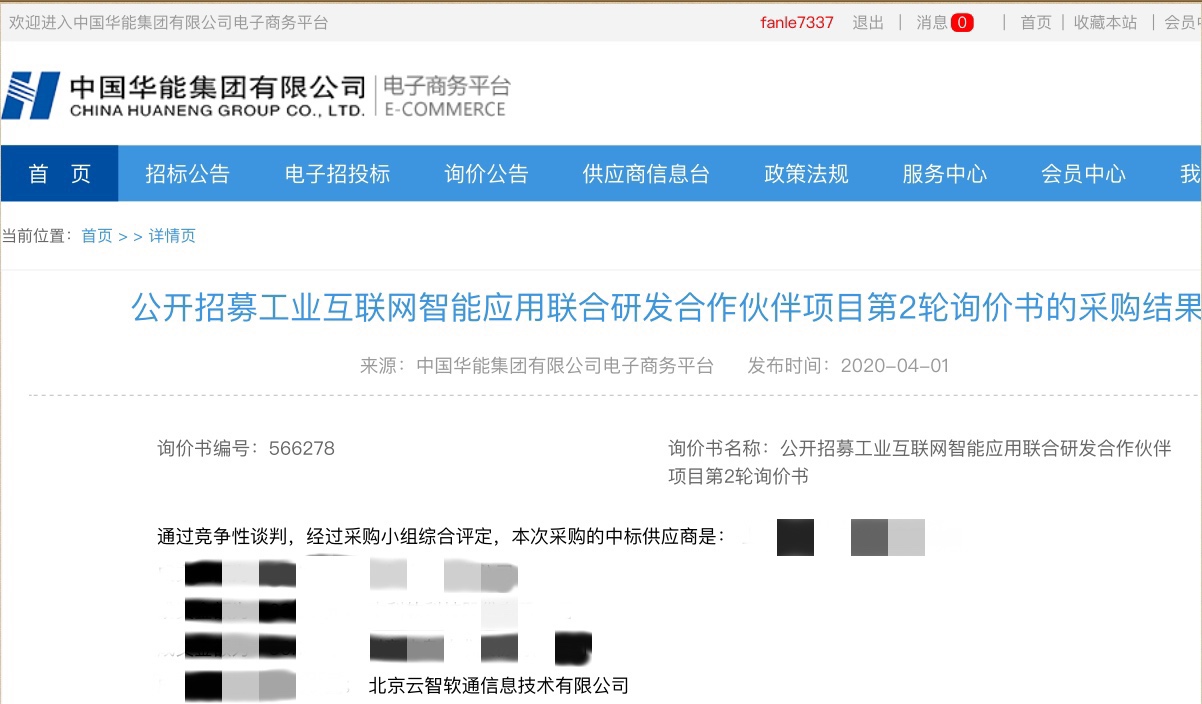Click the 询价书名称 field text
The width and height of the screenshot is (1202, 704).
tap(920, 462)
